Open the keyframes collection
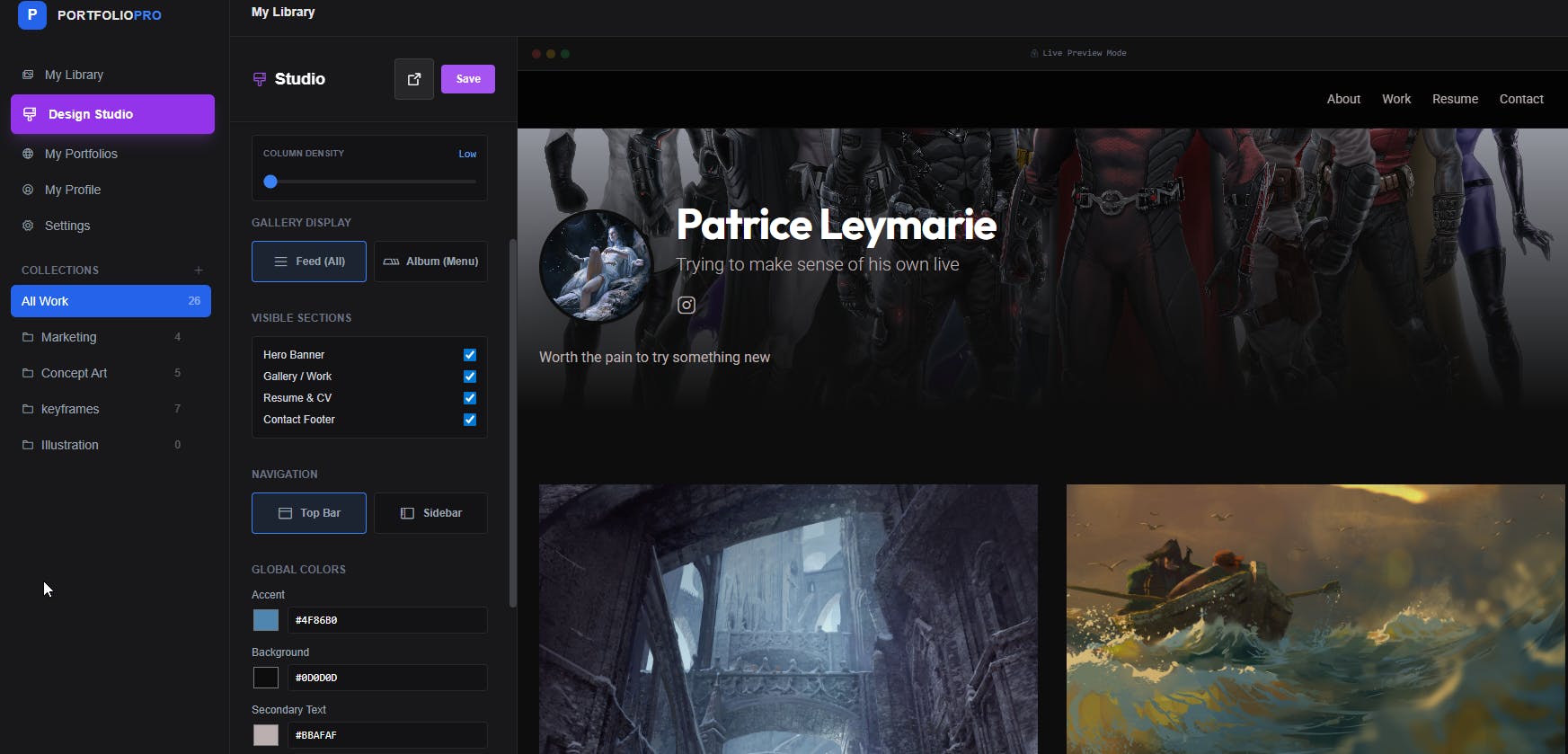1568x754 pixels. click(111, 409)
